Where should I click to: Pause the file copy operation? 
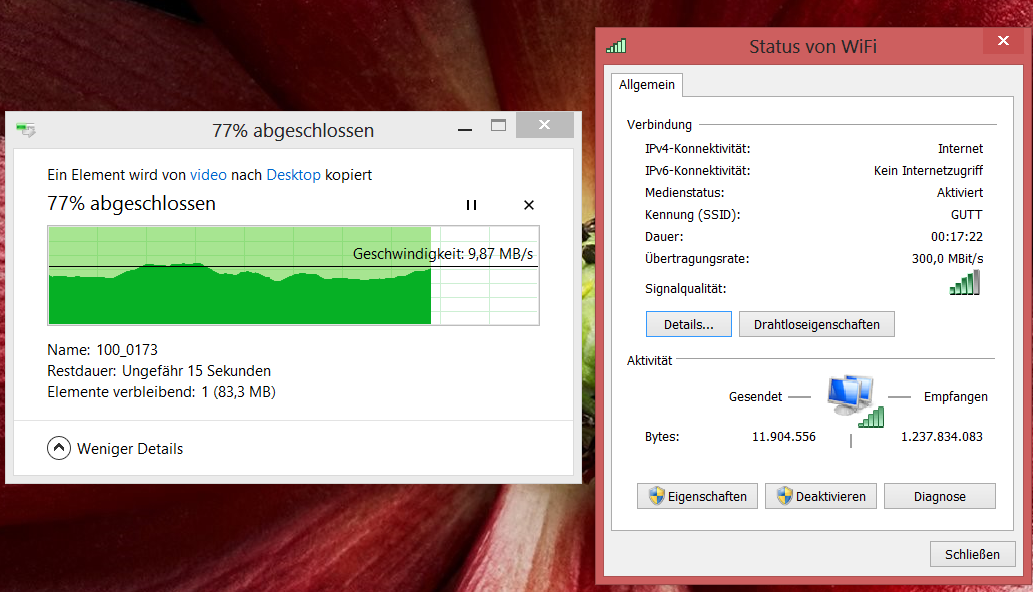tap(470, 204)
